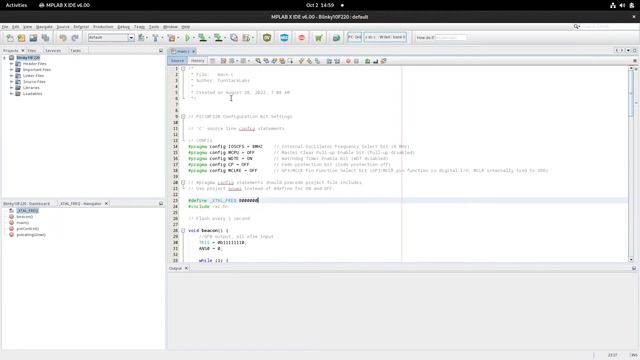Open the Navigate menu
Screen dimensions: 640x360
[44, 27]
